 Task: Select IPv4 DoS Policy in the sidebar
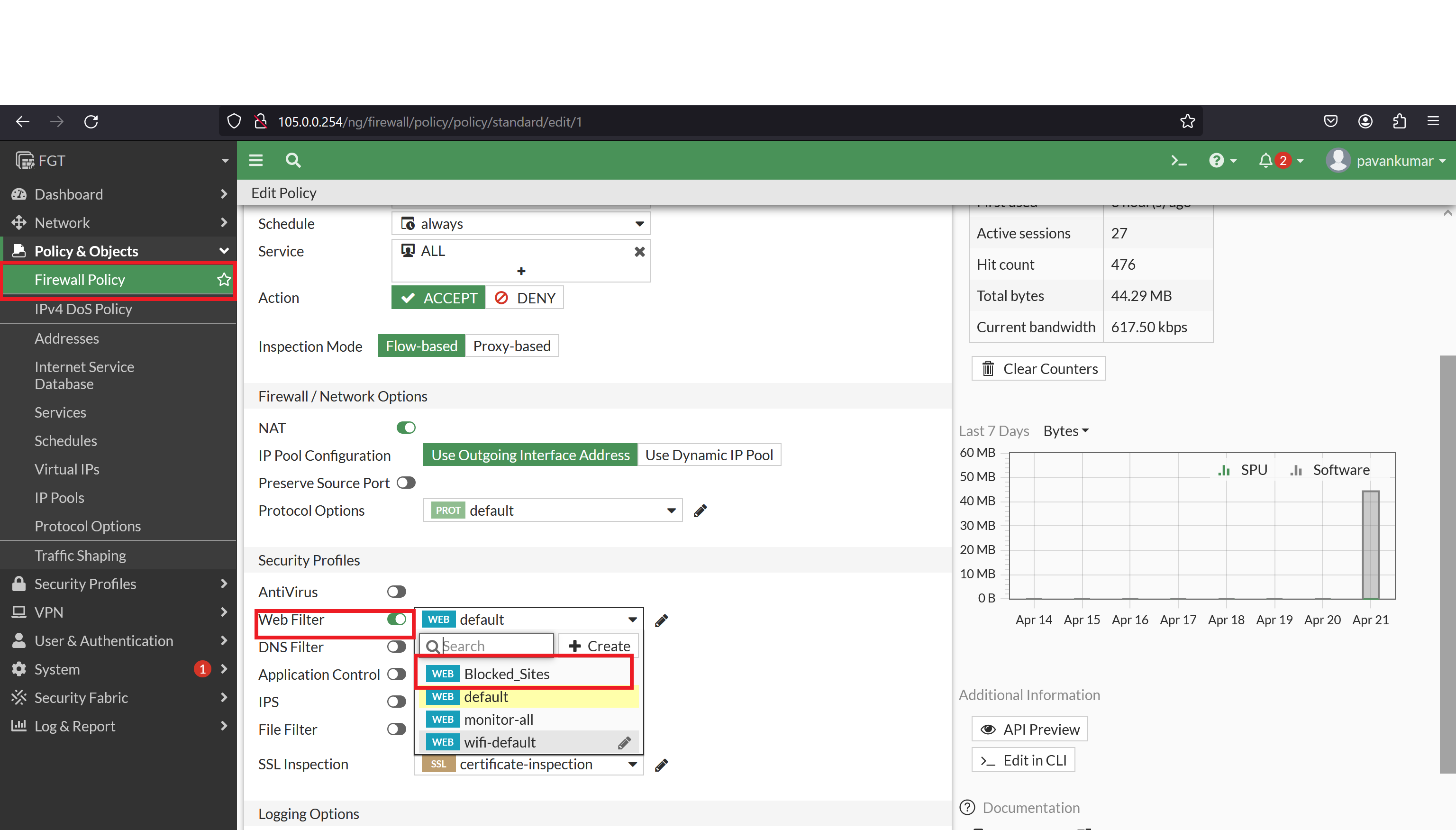pos(83,309)
